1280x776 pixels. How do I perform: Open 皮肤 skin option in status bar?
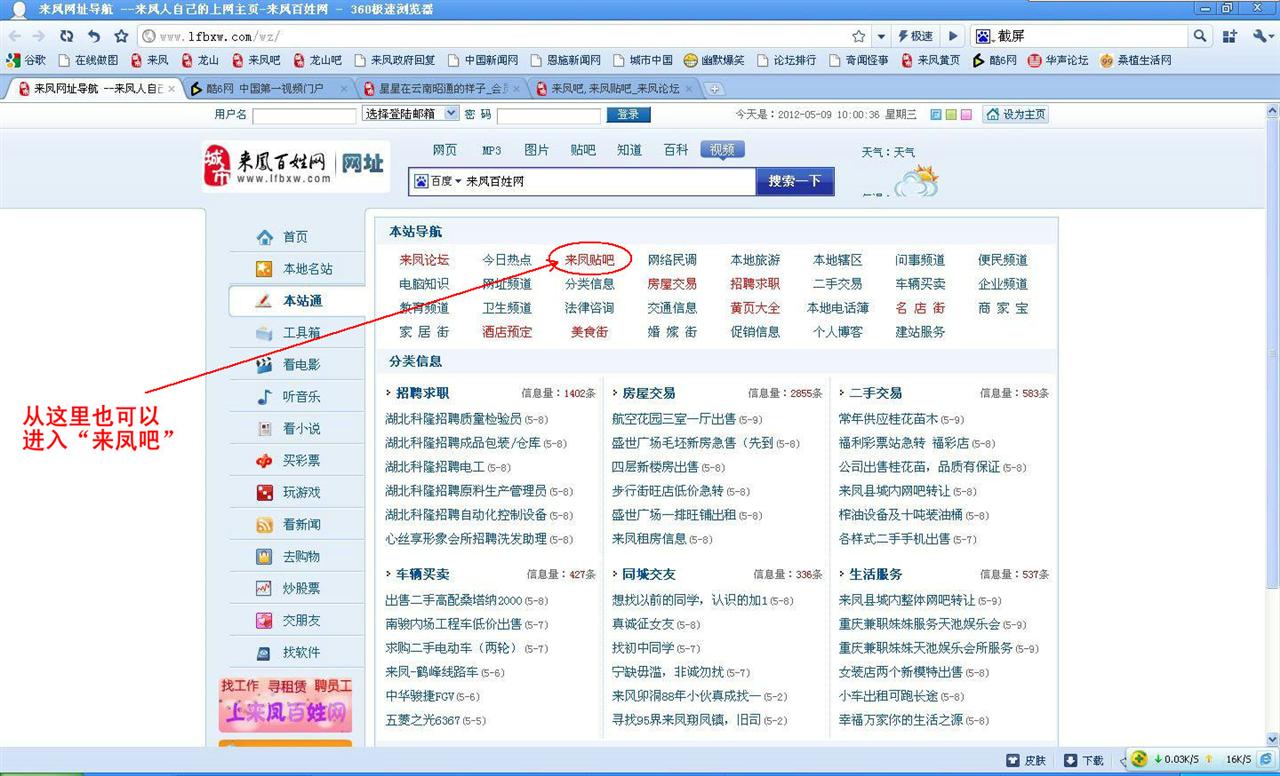click(x=1027, y=761)
